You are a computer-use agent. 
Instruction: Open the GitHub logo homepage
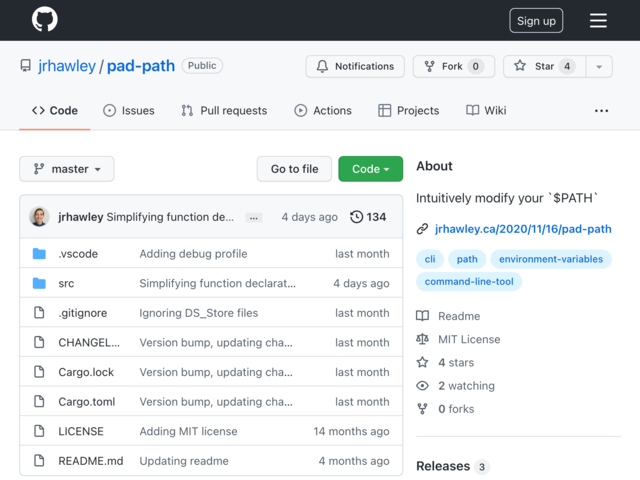point(44,19)
